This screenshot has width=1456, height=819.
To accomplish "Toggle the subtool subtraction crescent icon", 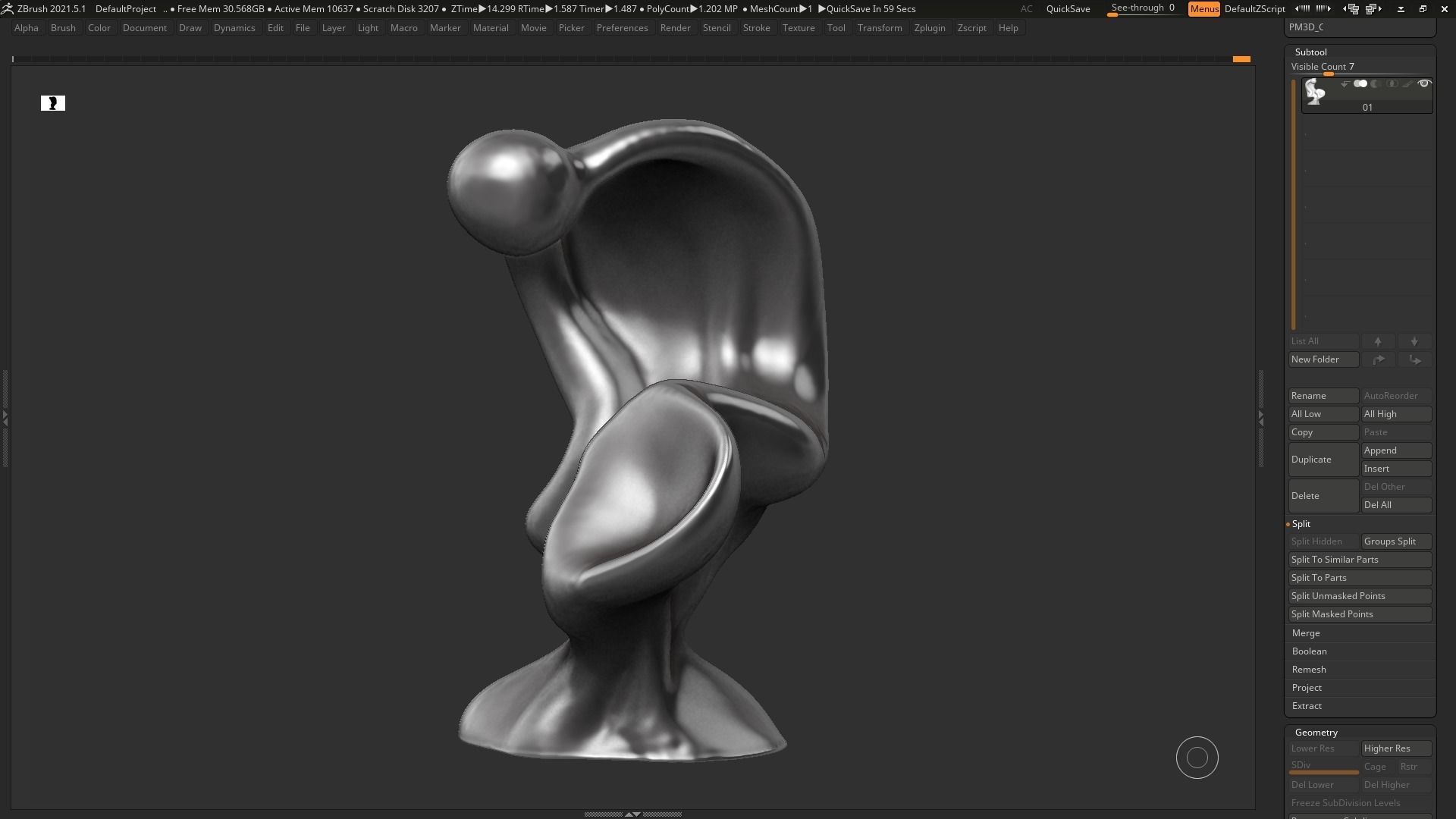I will (1376, 84).
